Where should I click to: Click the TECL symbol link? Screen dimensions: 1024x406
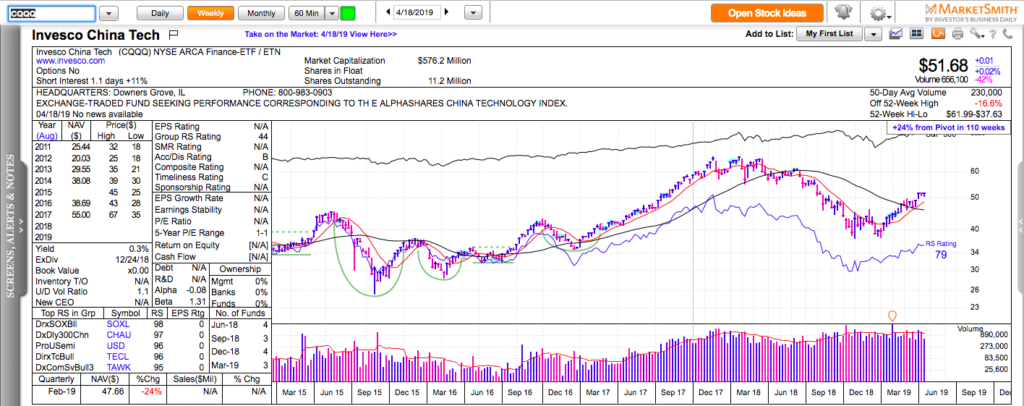coord(118,356)
